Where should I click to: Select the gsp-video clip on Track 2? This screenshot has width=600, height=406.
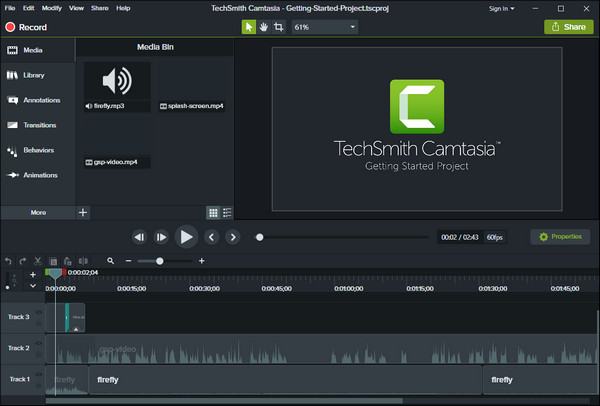(321, 349)
